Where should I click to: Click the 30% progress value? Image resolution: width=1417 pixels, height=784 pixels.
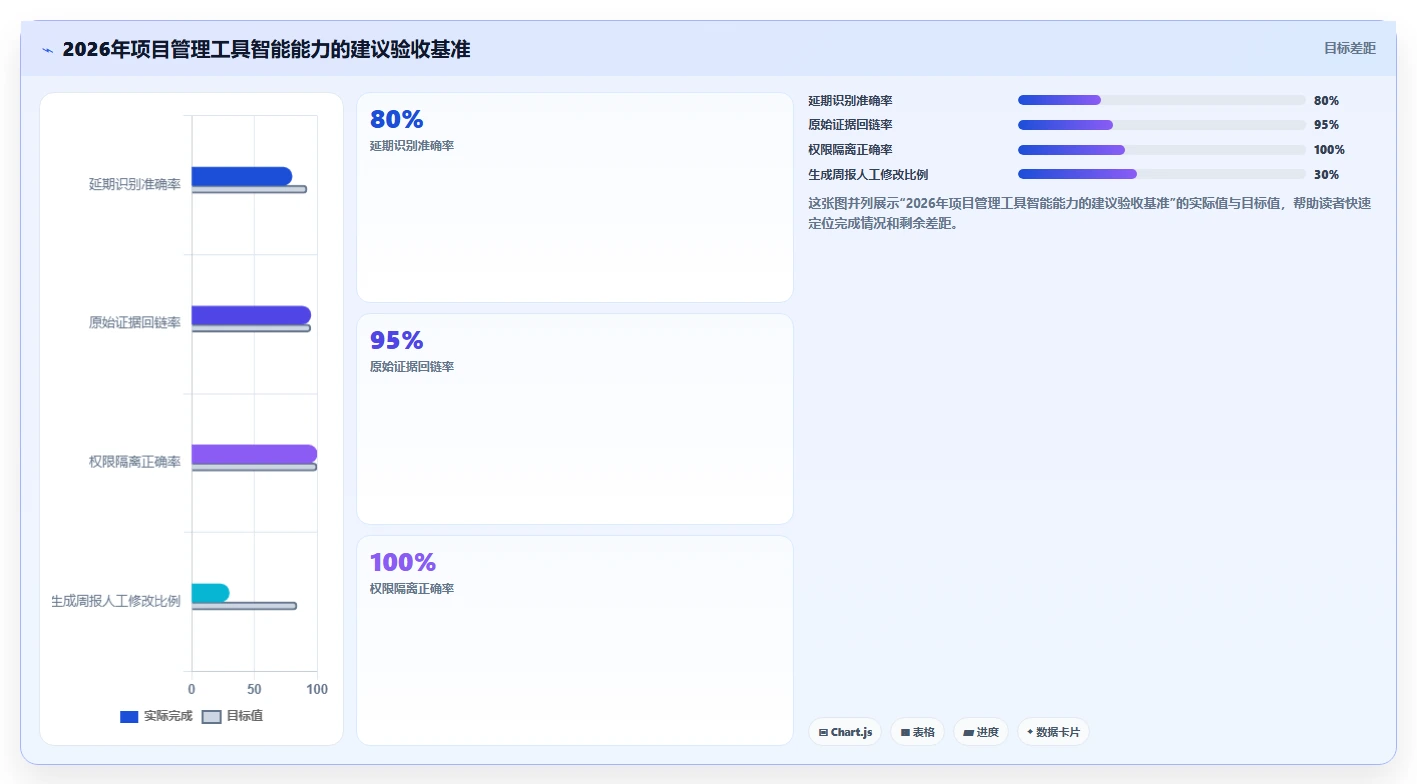click(x=1326, y=175)
